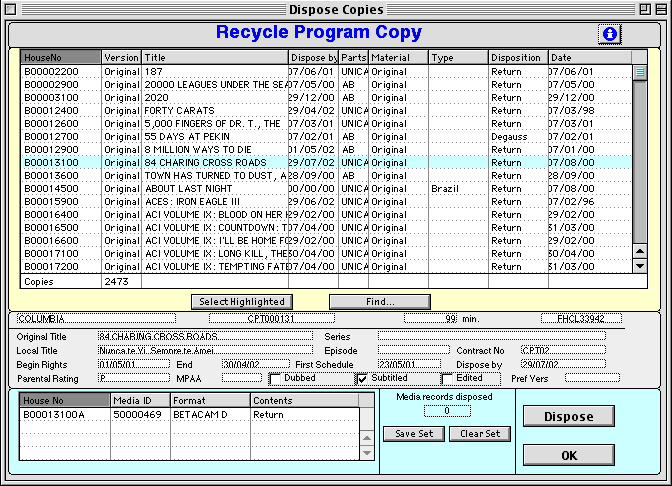Select the row titled 2020
This screenshot has height=486, width=672.
tap(326, 98)
